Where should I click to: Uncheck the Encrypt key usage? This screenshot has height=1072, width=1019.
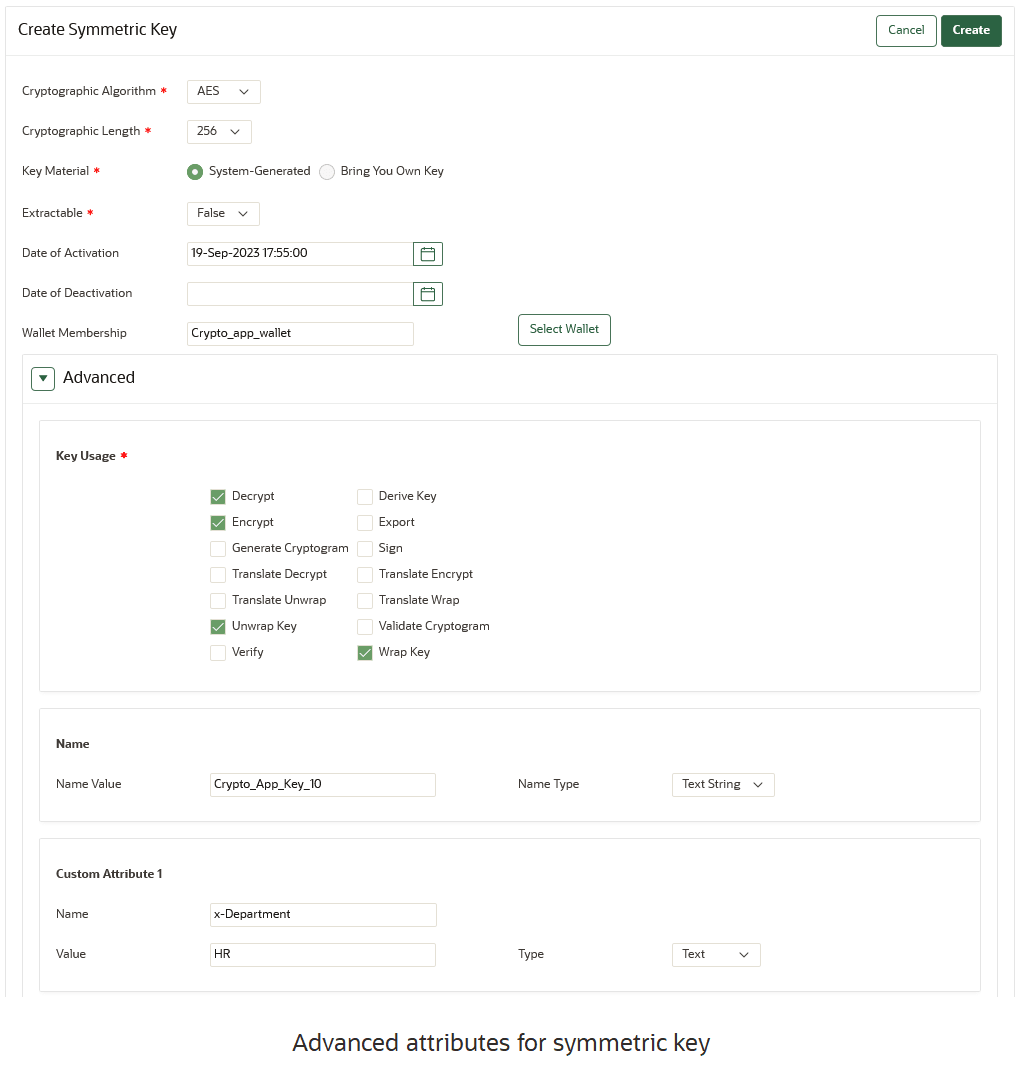pyautogui.click(x=218, y=522)
